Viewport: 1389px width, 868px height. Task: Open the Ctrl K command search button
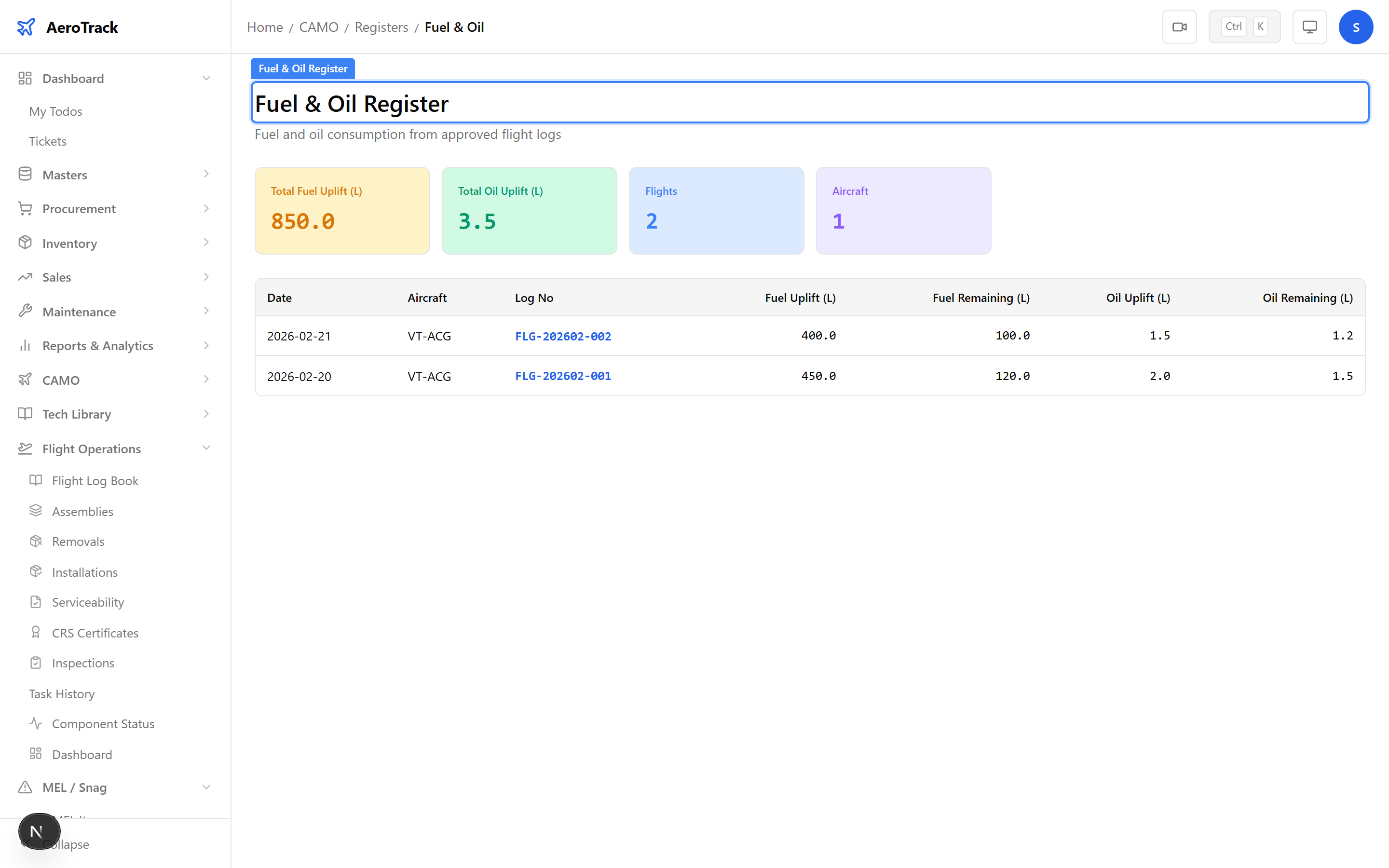pos(1244,27)
